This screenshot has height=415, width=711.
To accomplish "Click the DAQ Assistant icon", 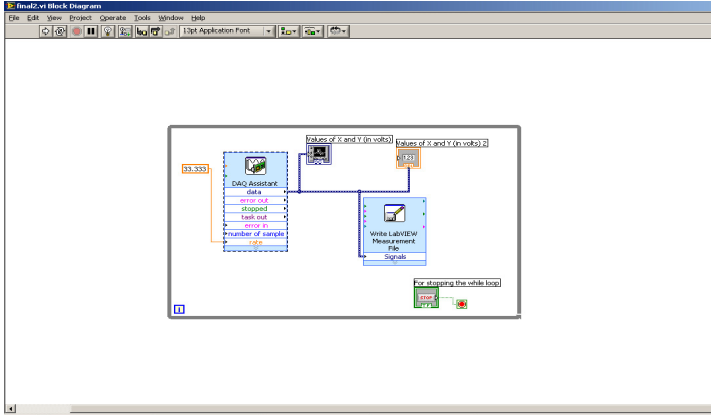I will (255, 166).
